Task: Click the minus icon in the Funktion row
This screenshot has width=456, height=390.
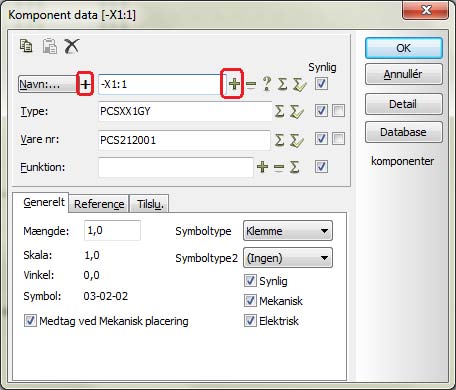Action: coord(279,167)
